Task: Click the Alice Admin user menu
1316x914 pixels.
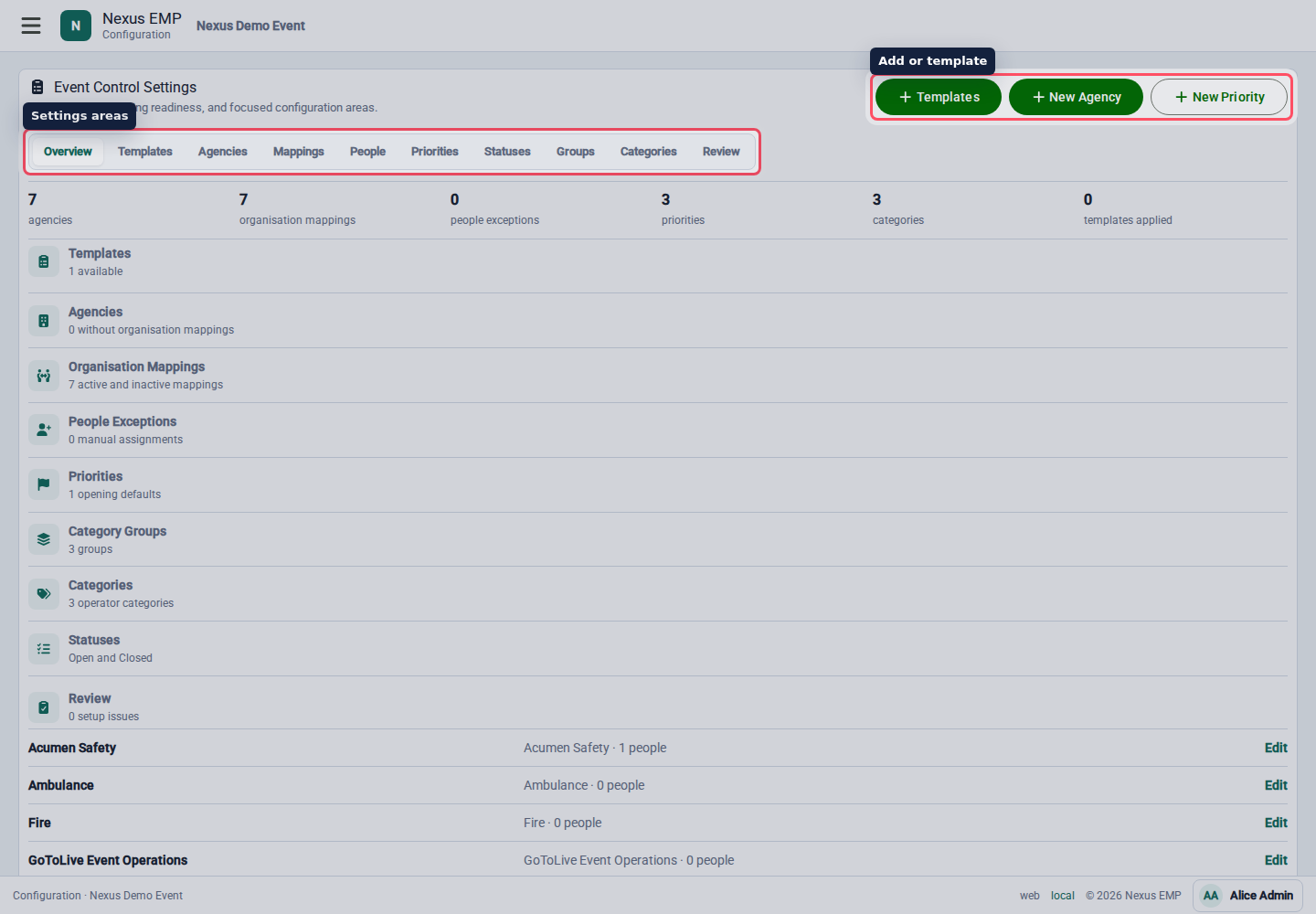Action: click(x=1247, y=896)
